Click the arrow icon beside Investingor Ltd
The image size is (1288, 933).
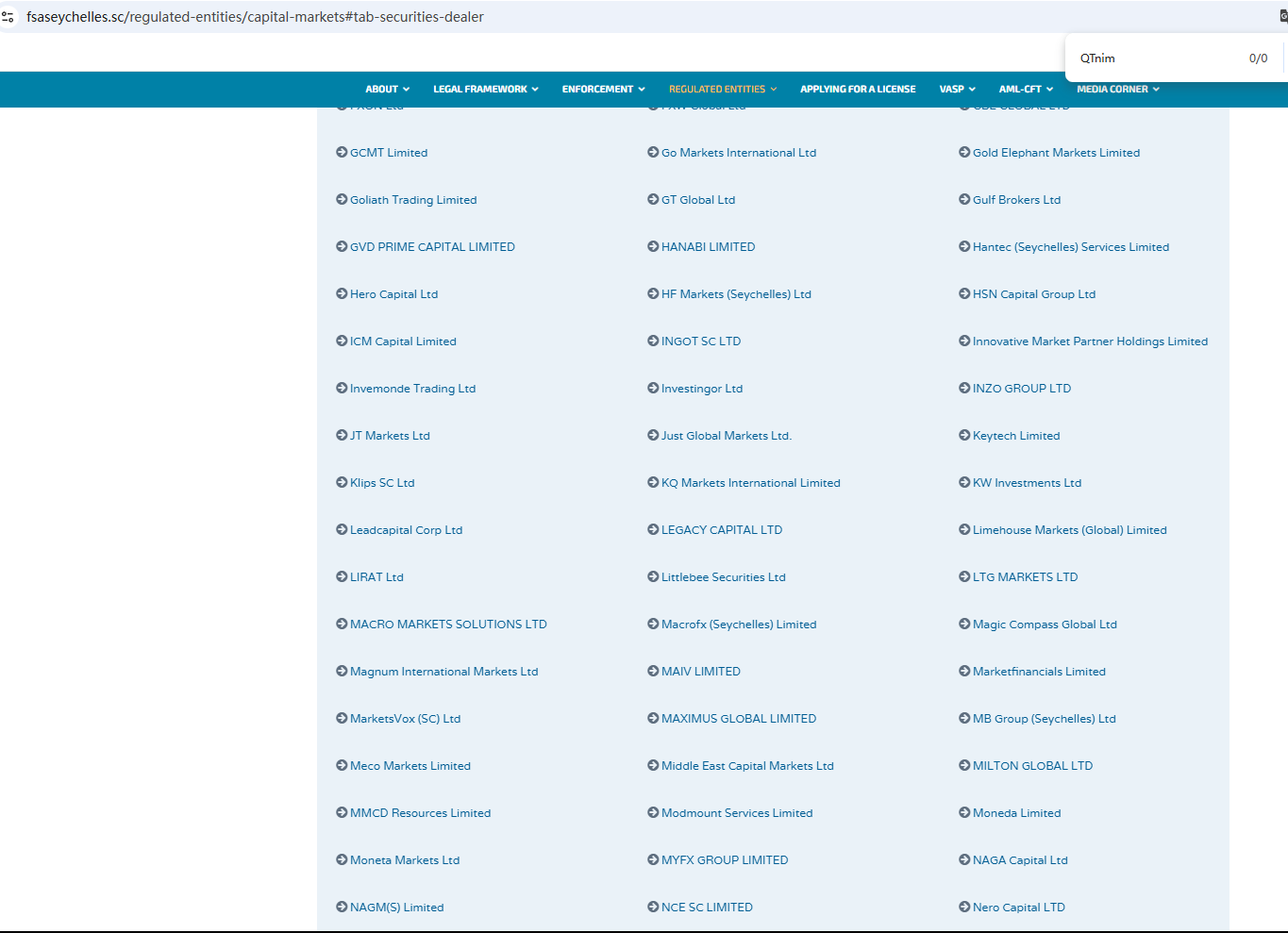tap(653, 388)
